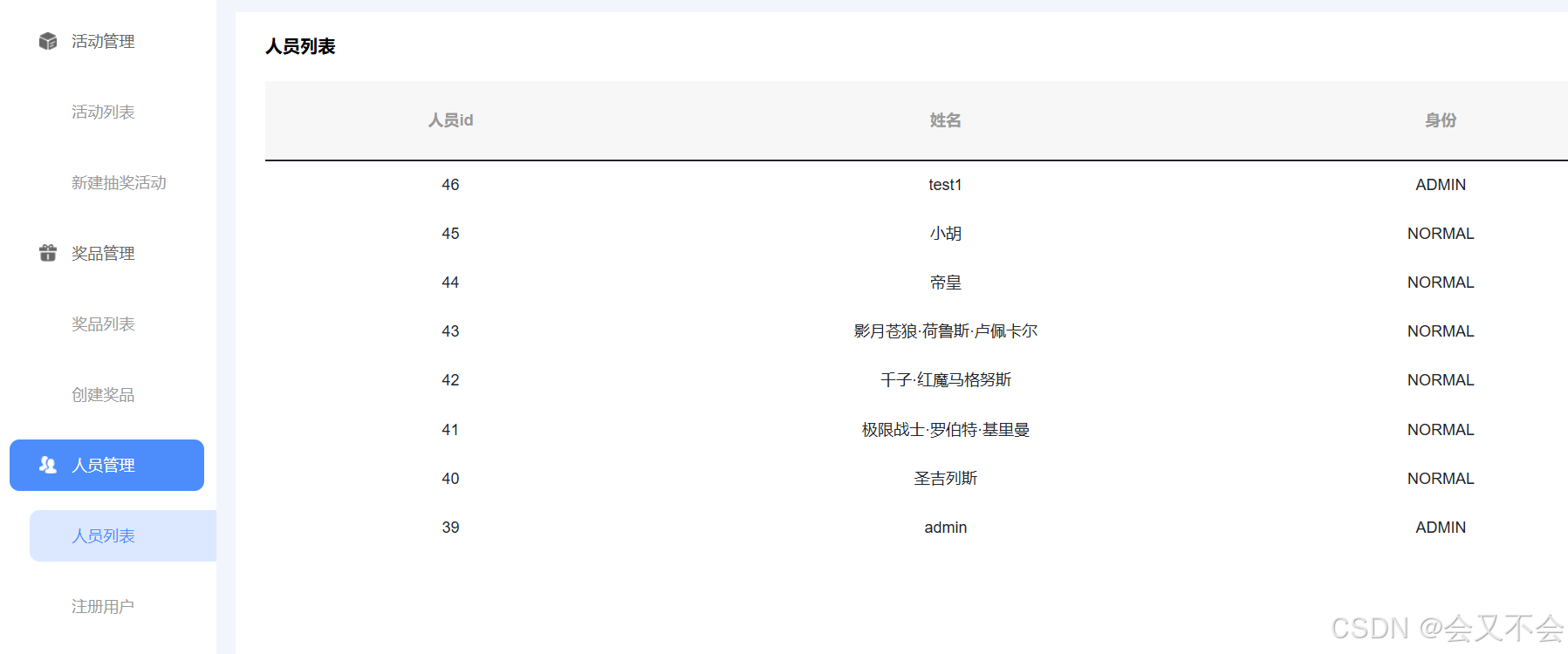Screen dimensions: 1568x654
Task: Open the 活动列表 page
Action: 103,112
